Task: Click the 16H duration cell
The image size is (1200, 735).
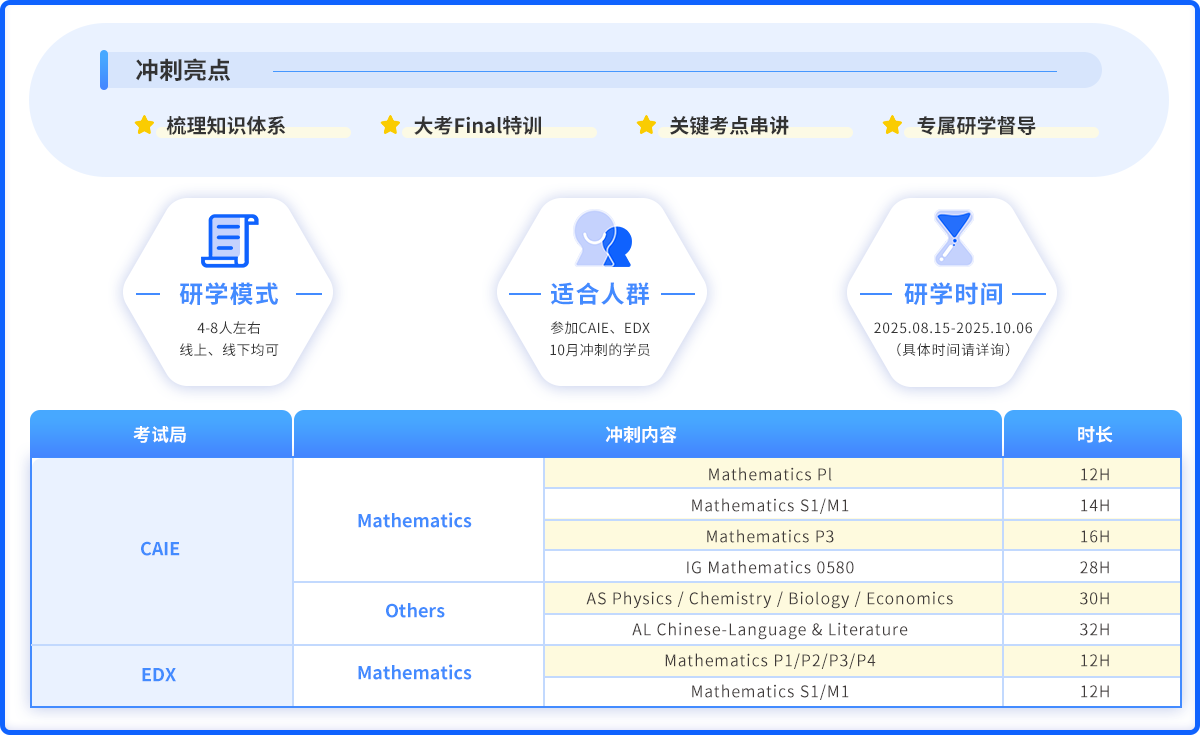Action: (x=1094, y=536)
